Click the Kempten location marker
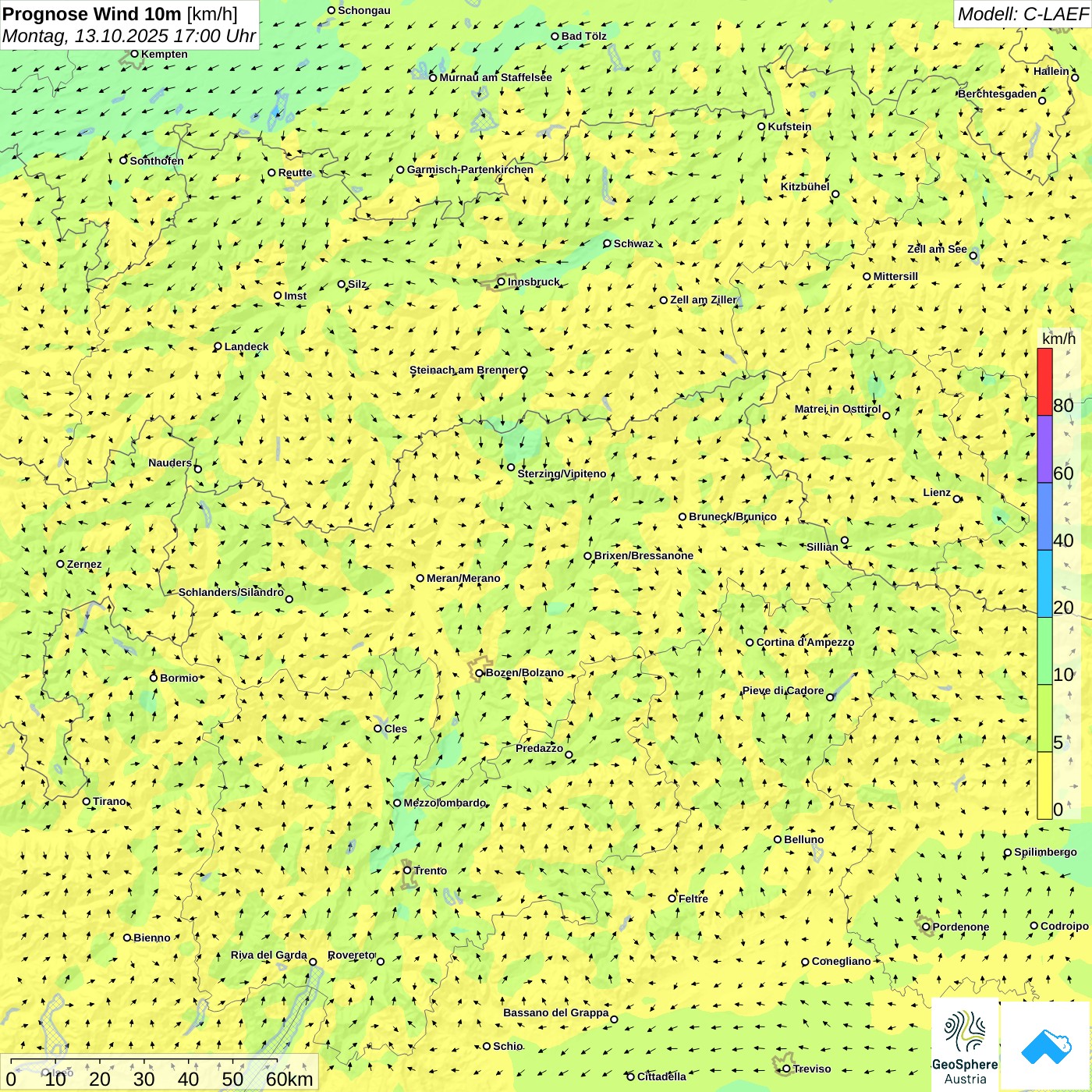This screenshot has height=1092, width=1092. tap(134, 54)
